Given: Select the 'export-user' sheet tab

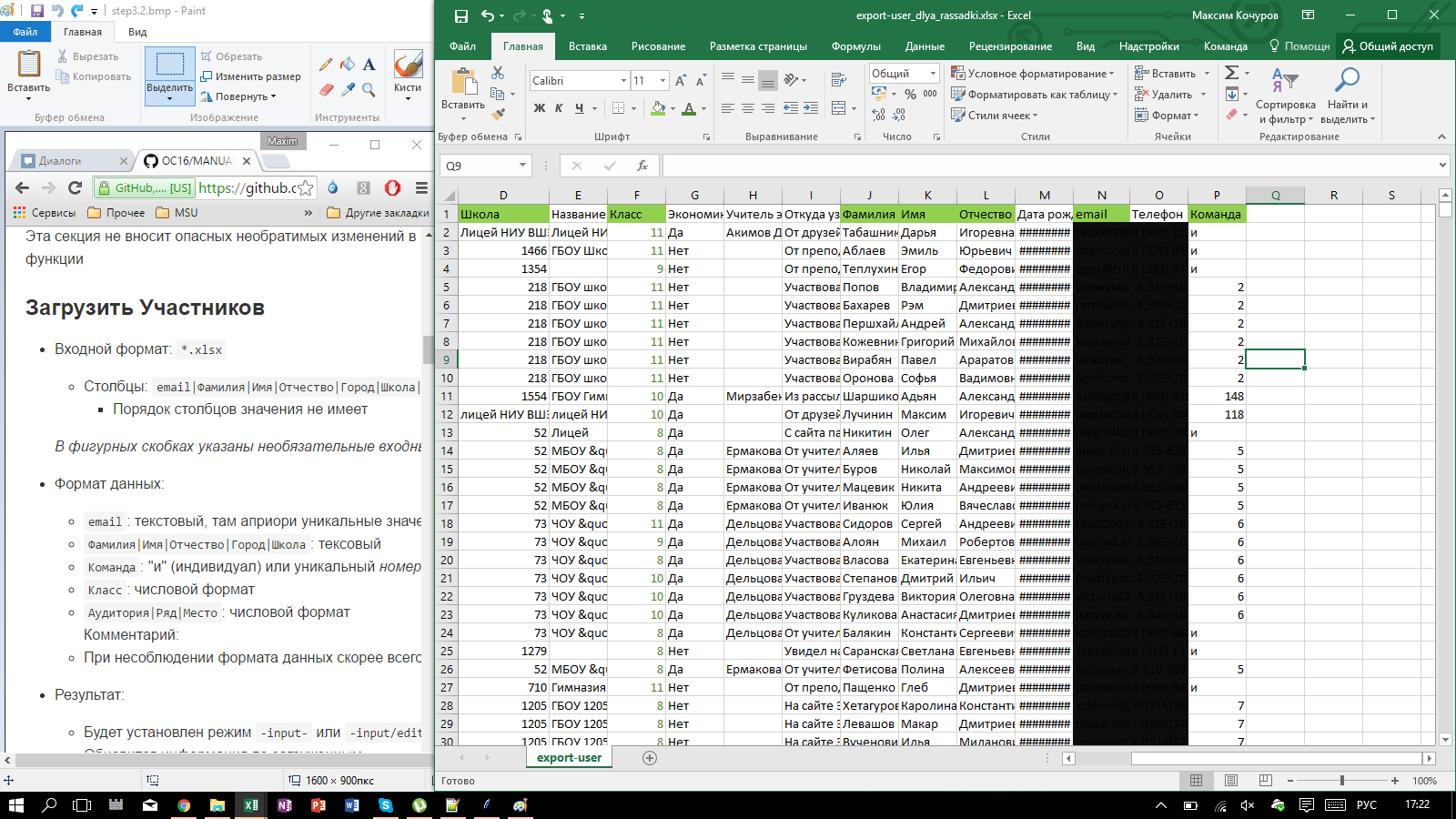Looking at the screenshot, I should pyautogui.click(x=569, y=758).
